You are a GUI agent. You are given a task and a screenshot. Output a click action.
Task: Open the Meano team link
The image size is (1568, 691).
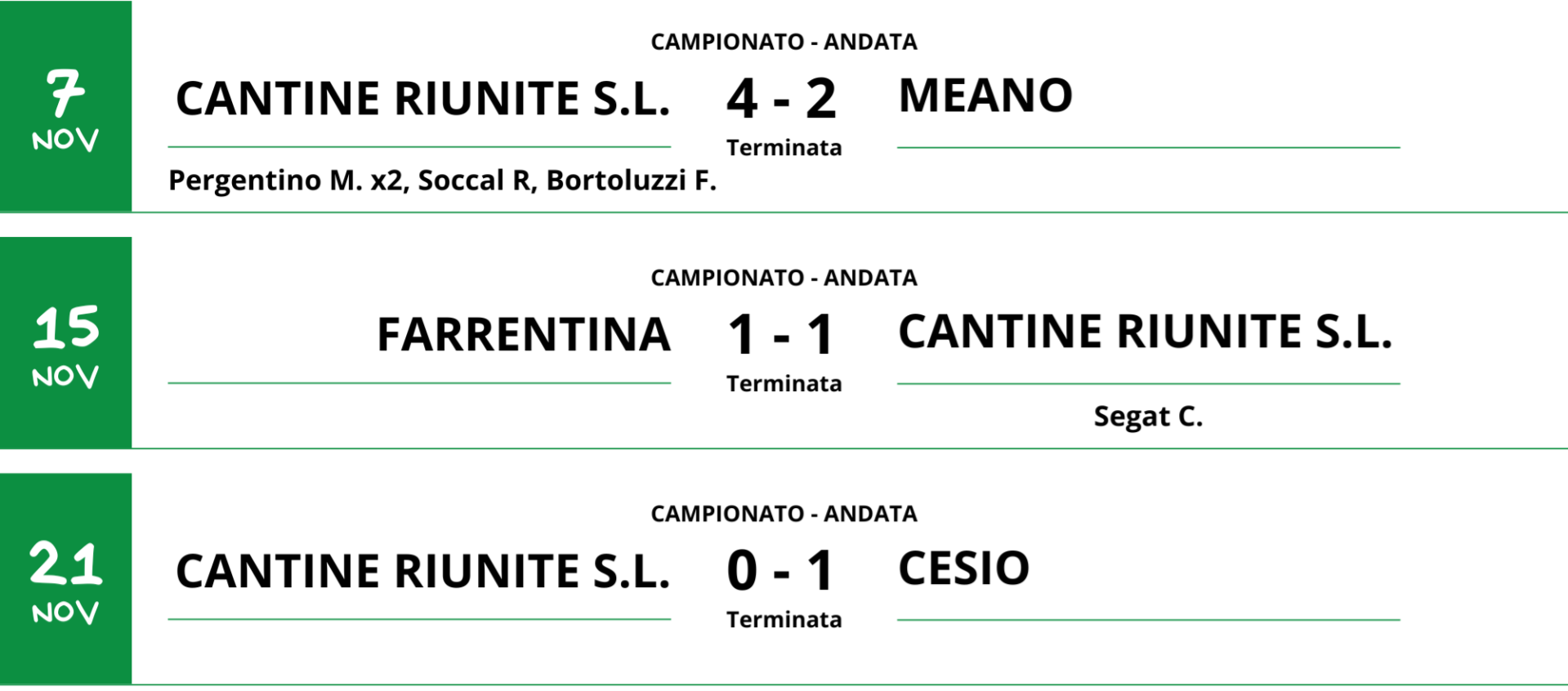point(985,96)
